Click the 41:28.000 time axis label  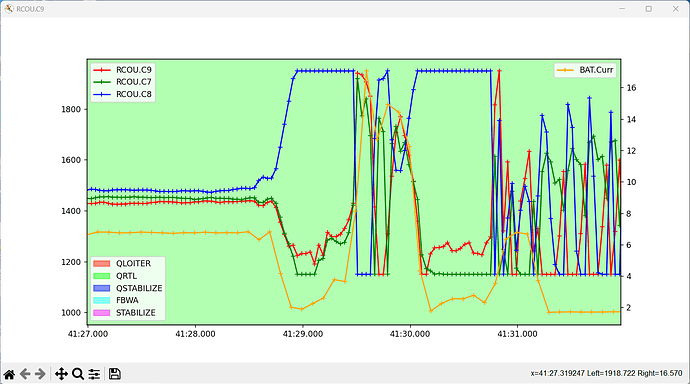pyautogui.click(x=195, y=334)
